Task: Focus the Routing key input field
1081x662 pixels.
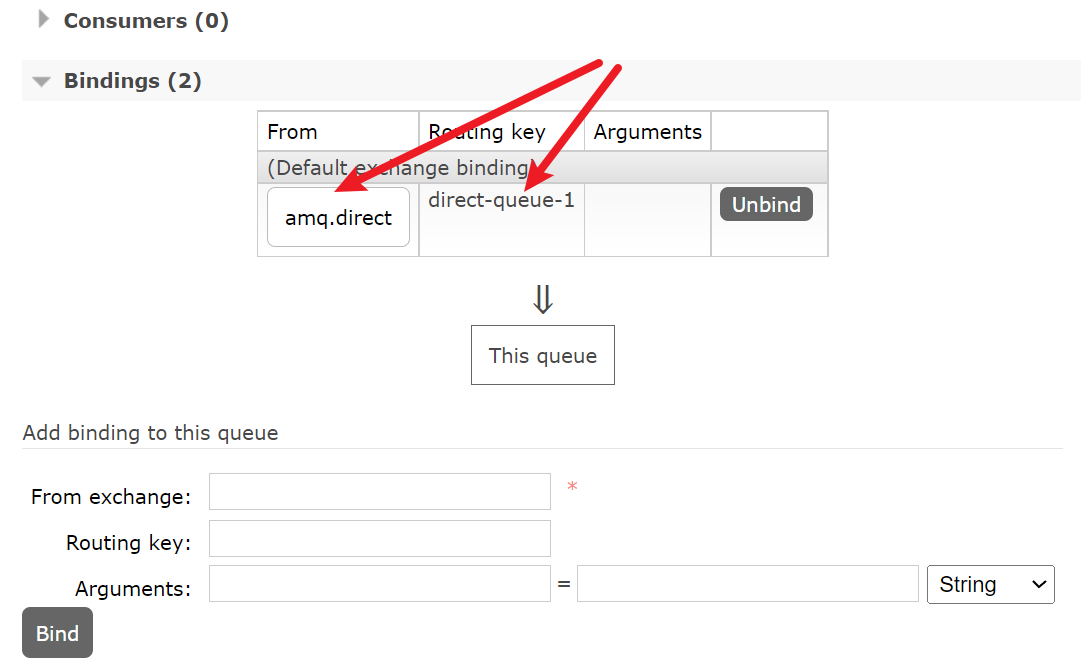Action: point(380,538)
